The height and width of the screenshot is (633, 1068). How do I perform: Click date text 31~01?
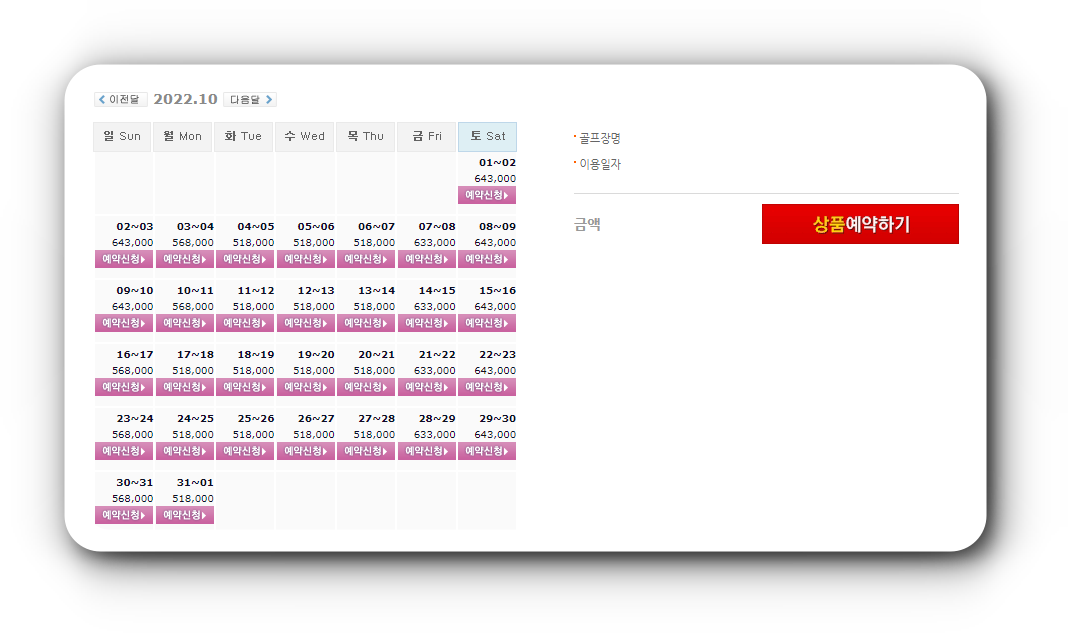(195, 483)
